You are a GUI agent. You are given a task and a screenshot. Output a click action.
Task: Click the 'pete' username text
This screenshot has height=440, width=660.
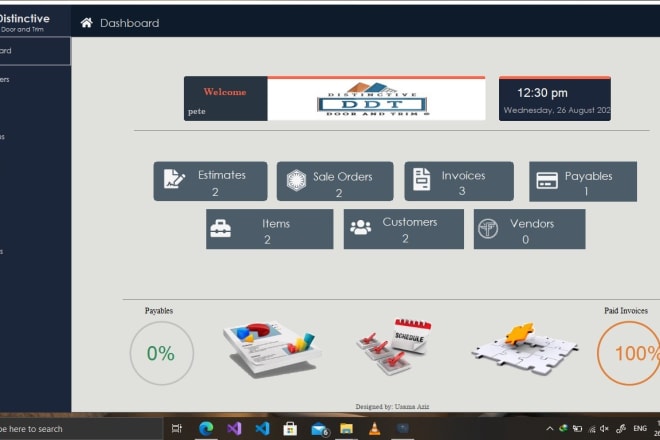(x=197, y=112)
